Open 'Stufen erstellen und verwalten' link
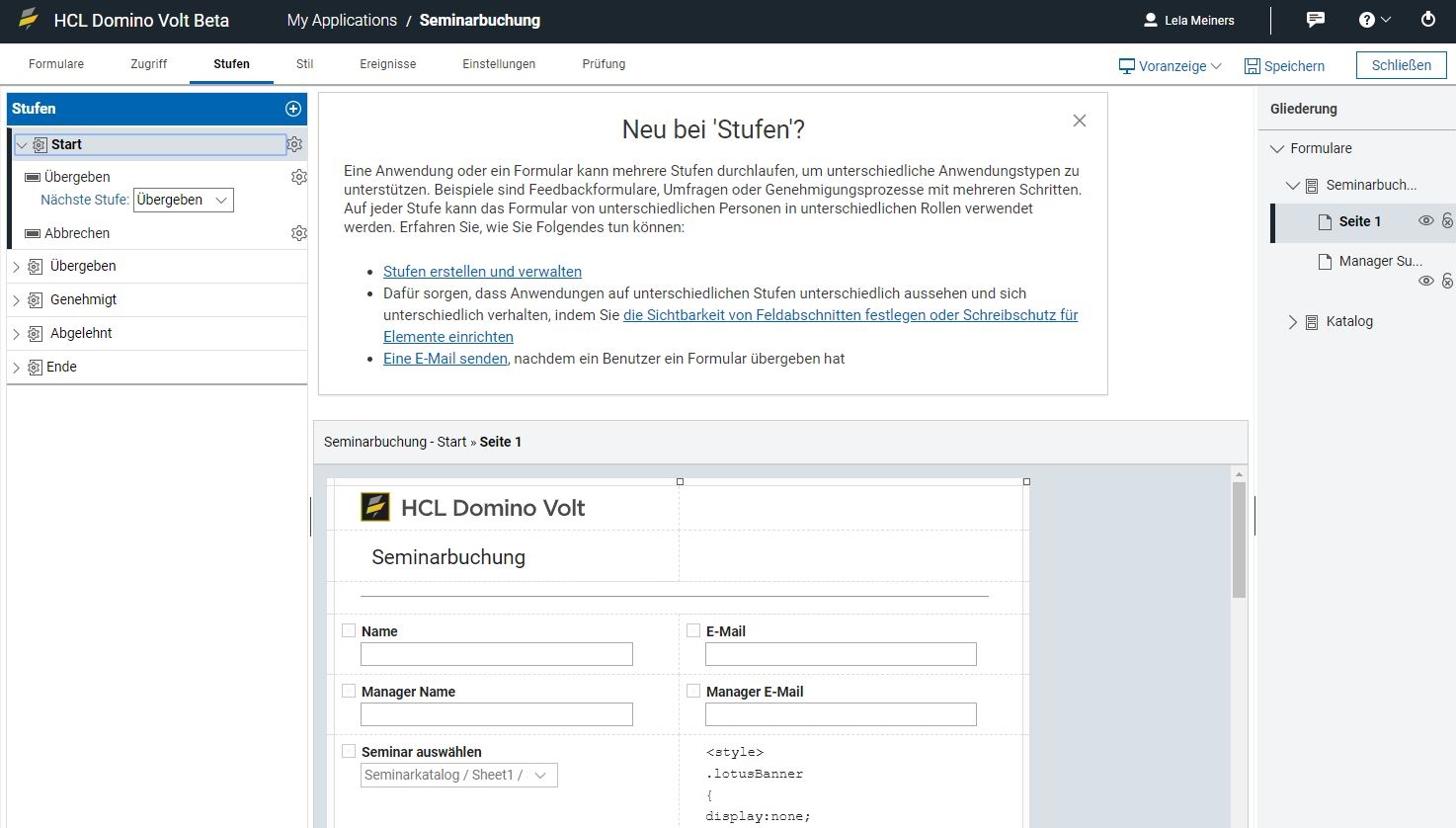The image size is (1456, 828). 482,272
